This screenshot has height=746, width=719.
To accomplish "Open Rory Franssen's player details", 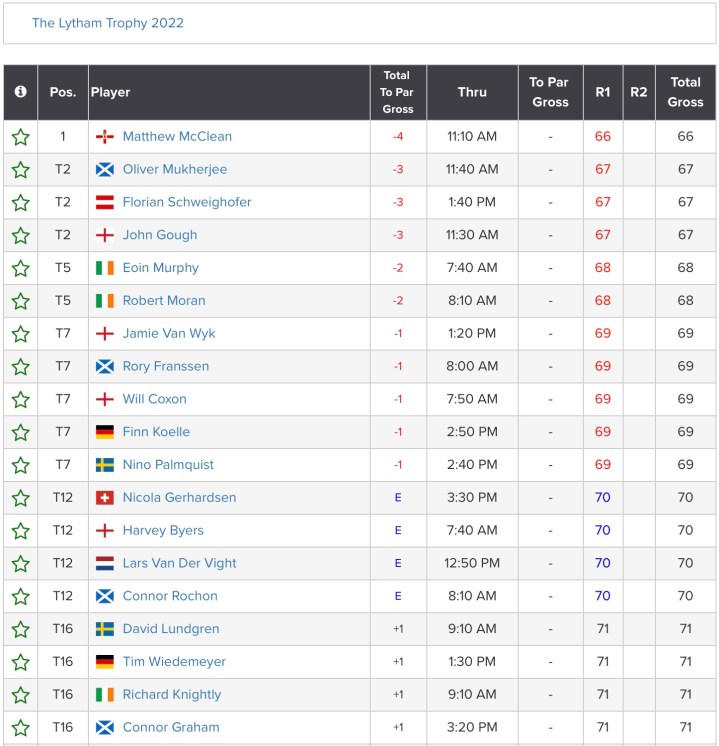I will tap(166, 366).
